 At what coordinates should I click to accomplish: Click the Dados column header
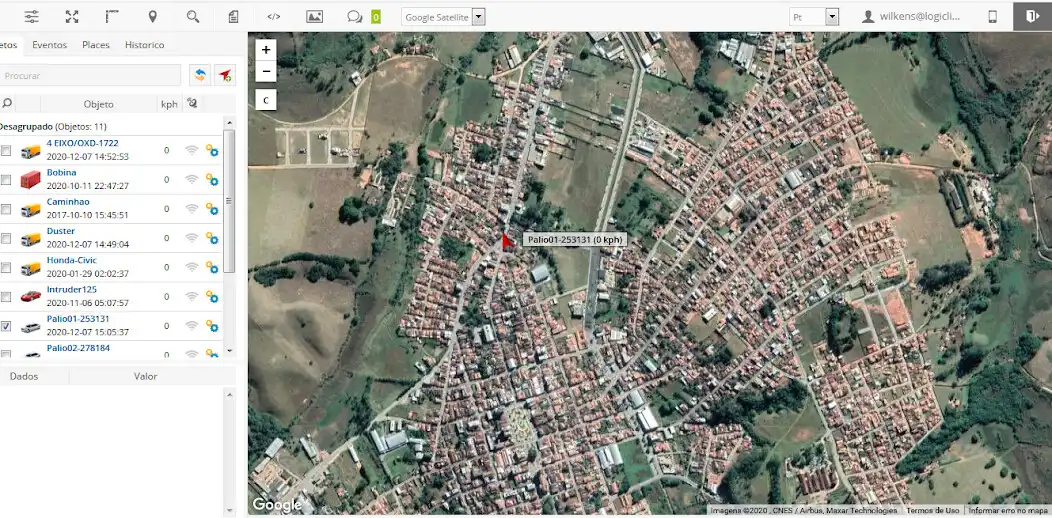tap(24, 376)
